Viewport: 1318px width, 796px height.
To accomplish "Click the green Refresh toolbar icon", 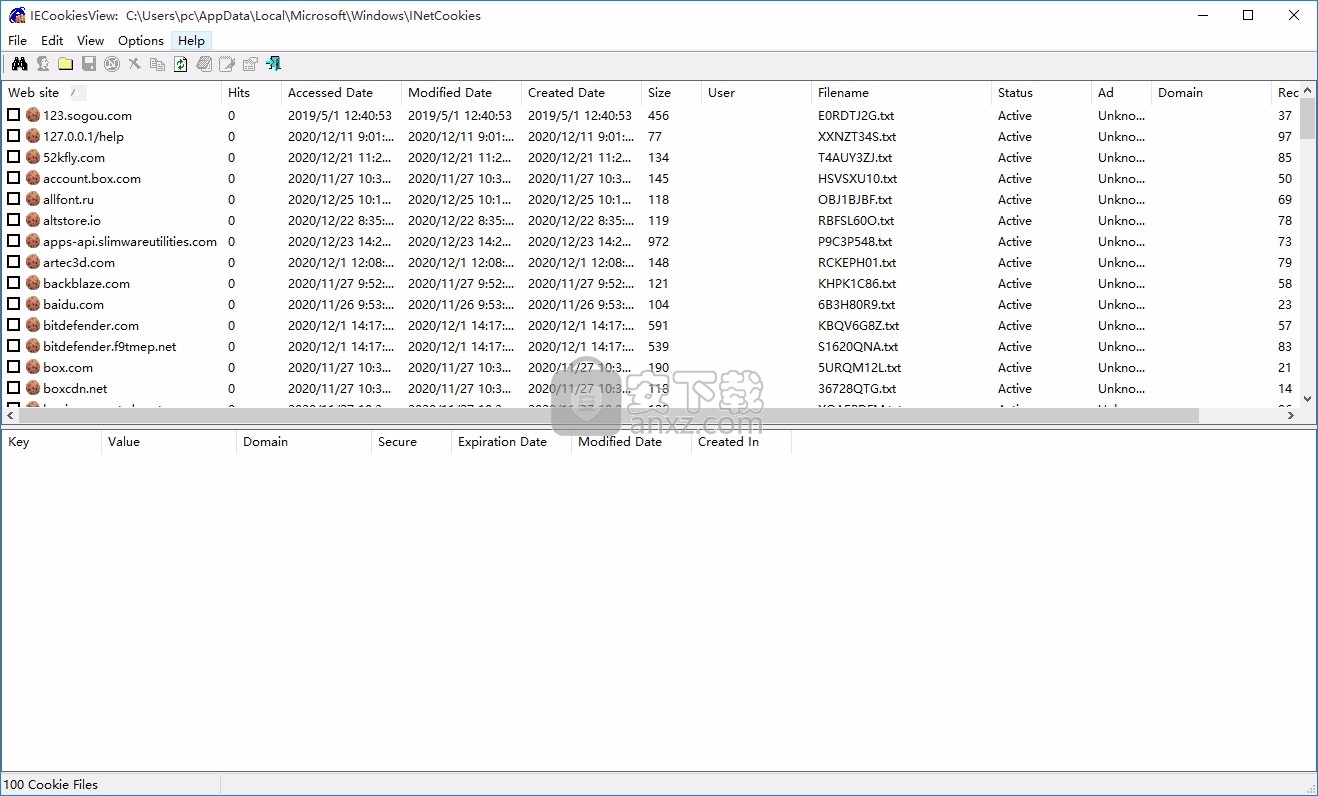I will coord(180,64).
